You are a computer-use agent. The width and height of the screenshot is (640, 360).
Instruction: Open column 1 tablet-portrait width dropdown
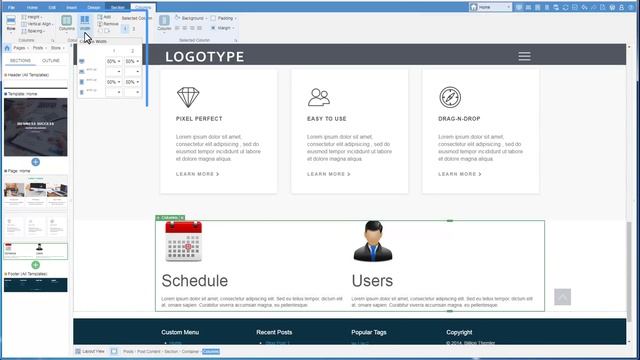(x=113, y=82)
